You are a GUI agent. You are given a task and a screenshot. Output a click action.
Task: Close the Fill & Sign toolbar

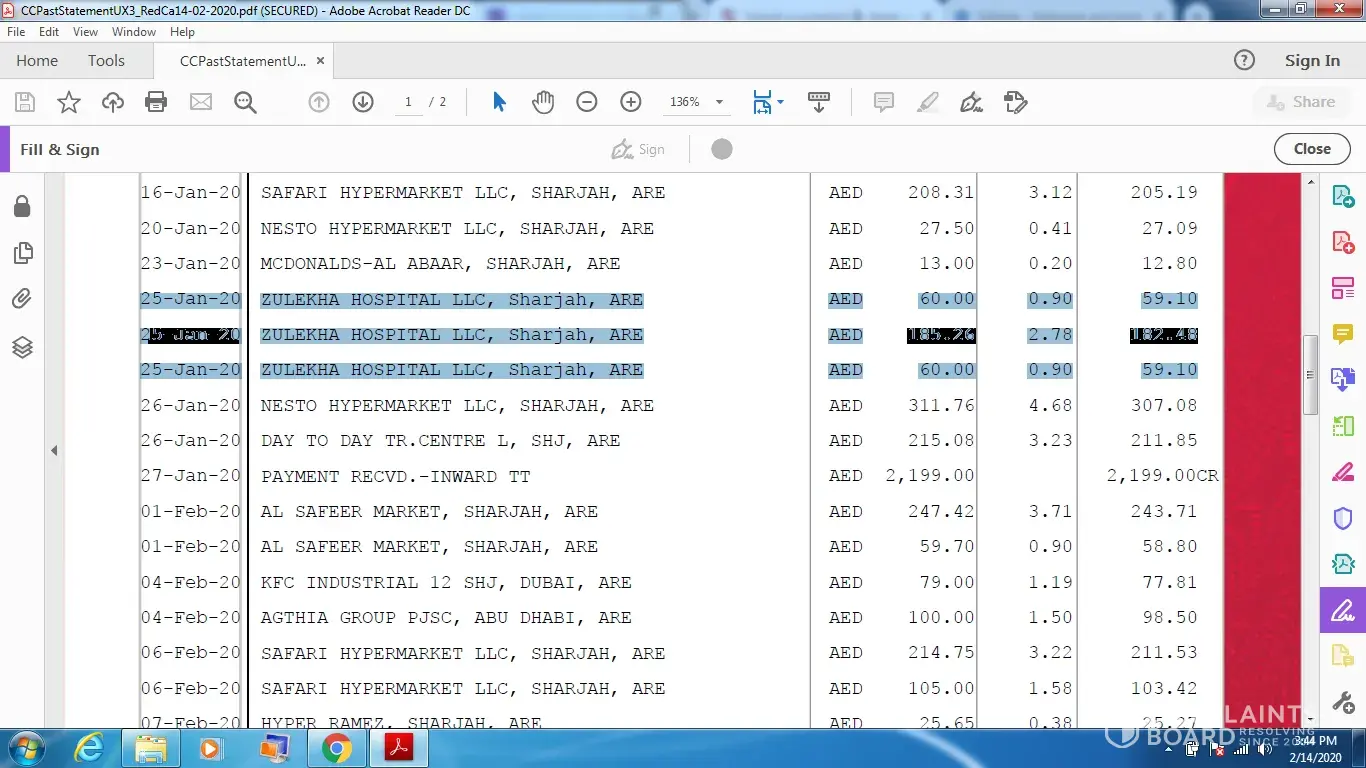click(x=1311, y=149)
